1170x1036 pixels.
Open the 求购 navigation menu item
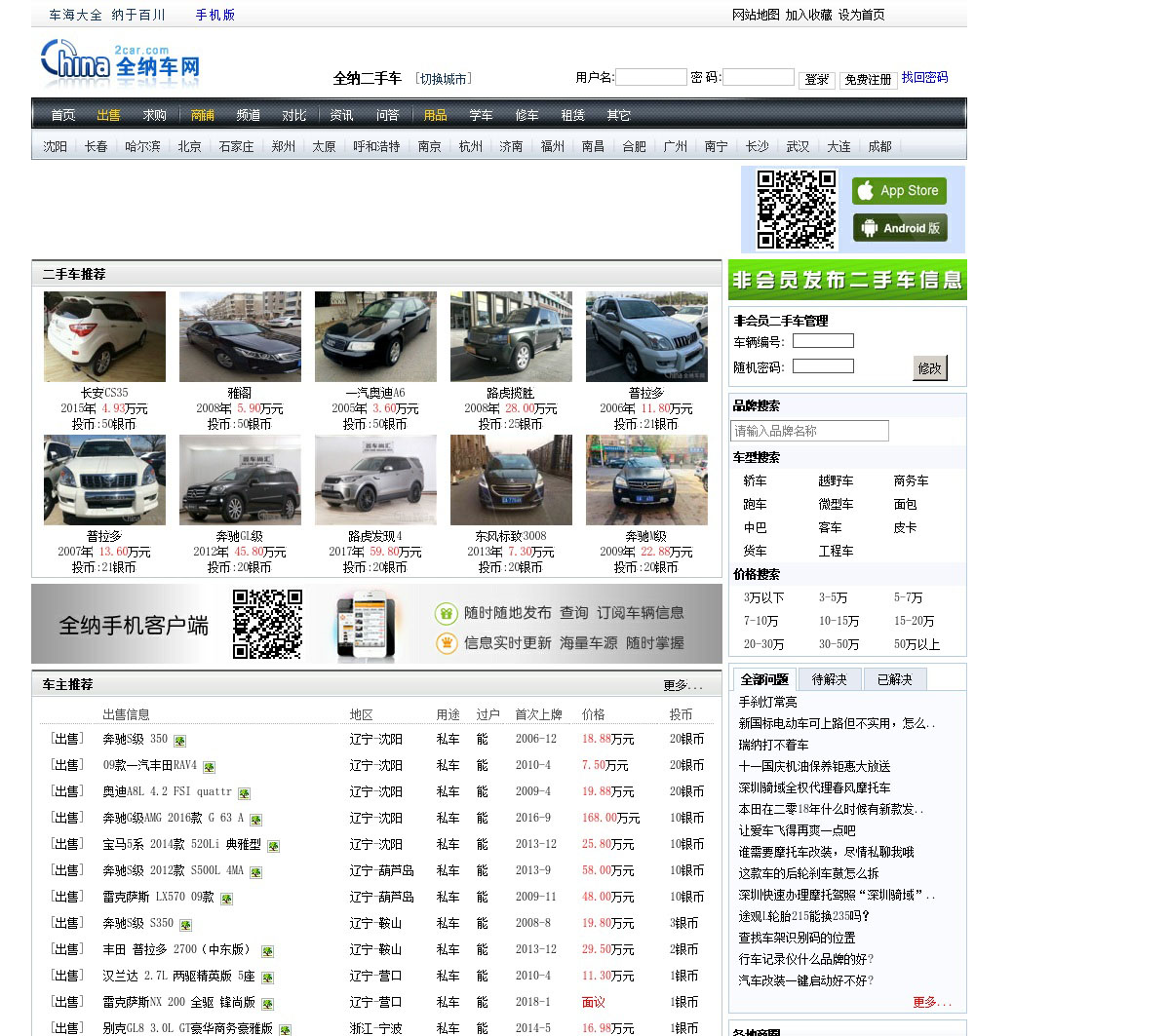155,115
